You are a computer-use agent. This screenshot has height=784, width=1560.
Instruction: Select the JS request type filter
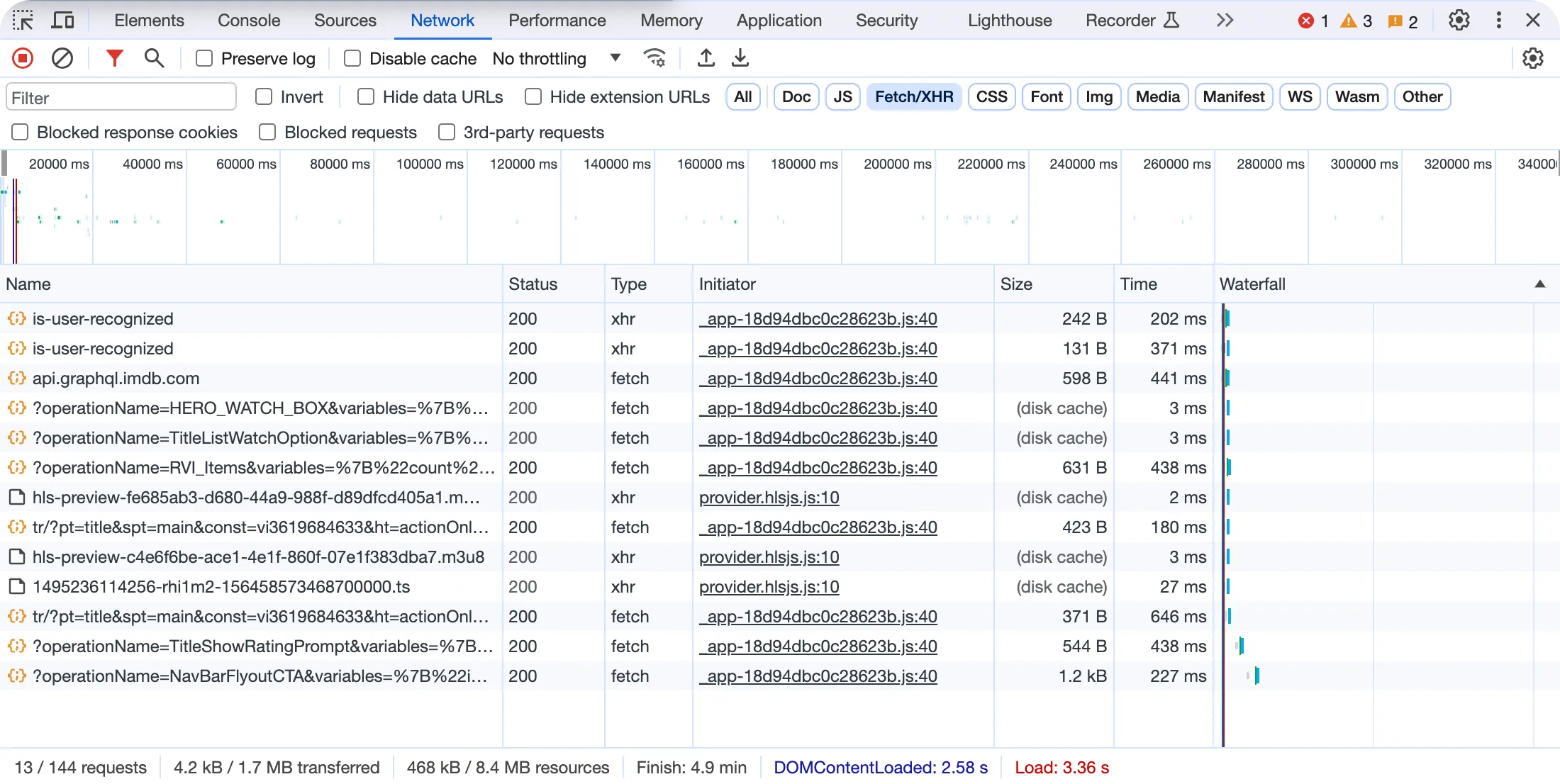[842, 96]
